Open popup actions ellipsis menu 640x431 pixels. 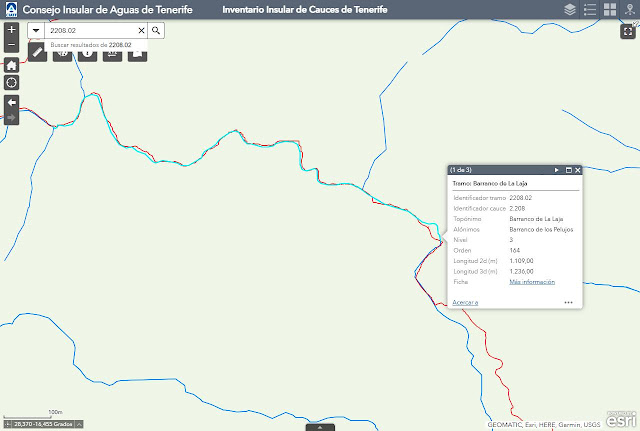(x=568, y=302)
